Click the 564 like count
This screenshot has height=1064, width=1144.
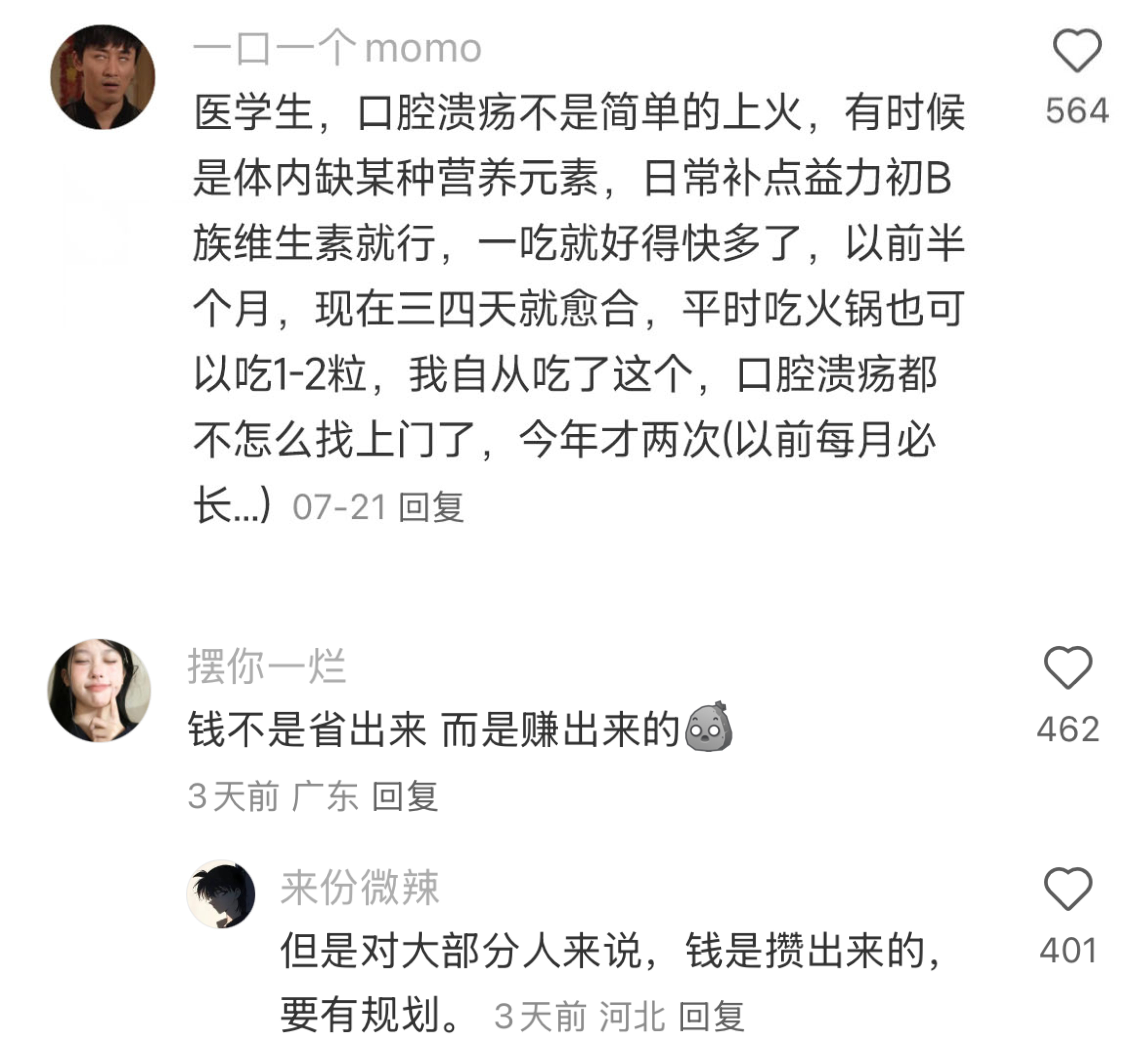click(x=1077, y=110)
